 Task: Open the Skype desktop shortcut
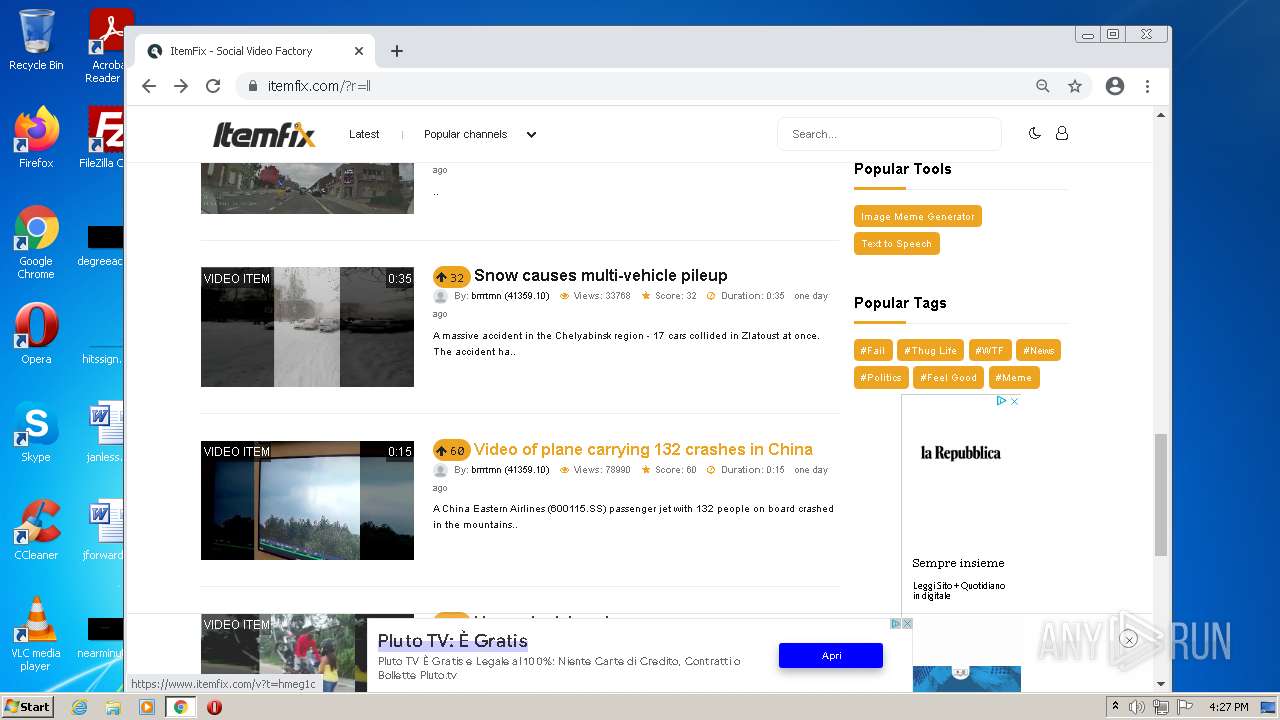click(x=36, y=432)
